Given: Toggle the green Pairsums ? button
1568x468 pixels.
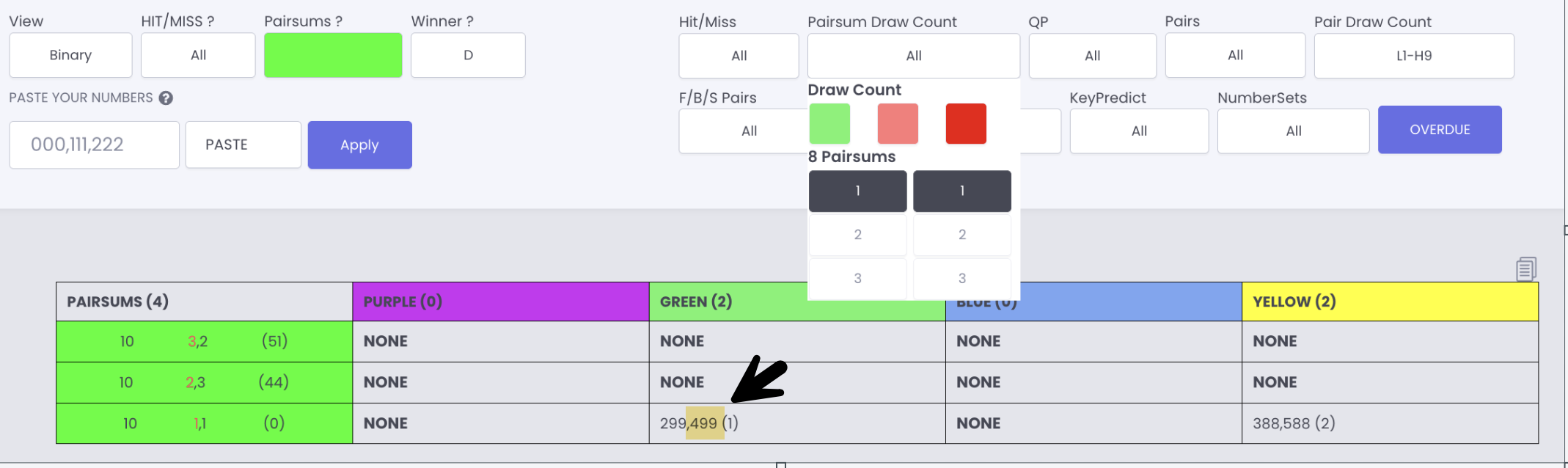Looking at the screenshot, I should pyautogui.click(x=333, y=55).
